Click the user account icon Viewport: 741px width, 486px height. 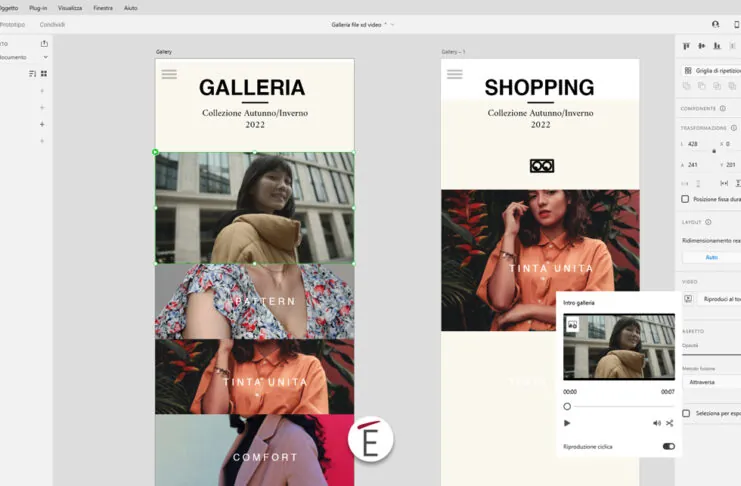point(715,25)
